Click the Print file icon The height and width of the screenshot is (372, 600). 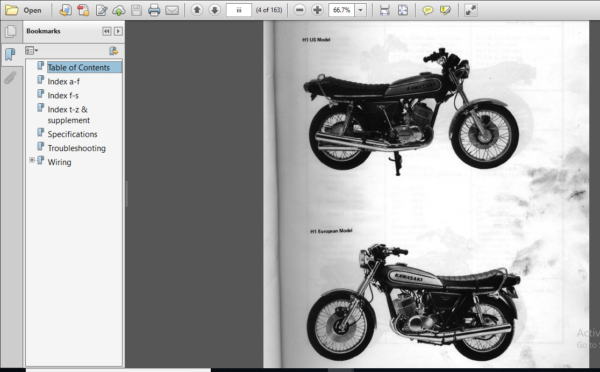coord(154,10)
